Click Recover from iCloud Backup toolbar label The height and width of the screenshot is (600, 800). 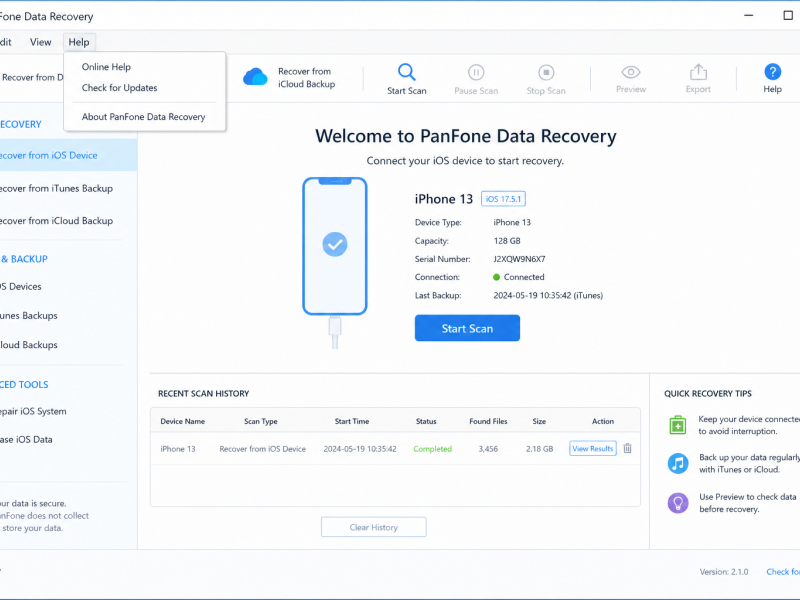tap(306, 78)
